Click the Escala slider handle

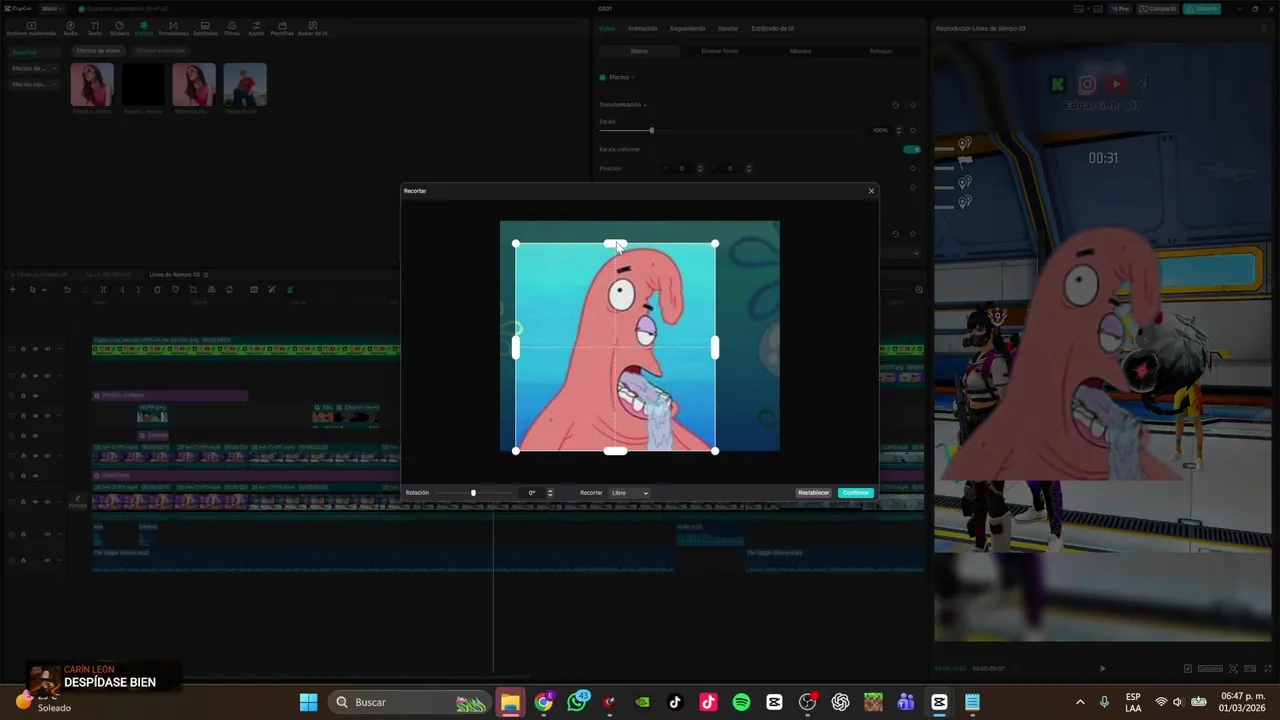click(x=651, y=130)
